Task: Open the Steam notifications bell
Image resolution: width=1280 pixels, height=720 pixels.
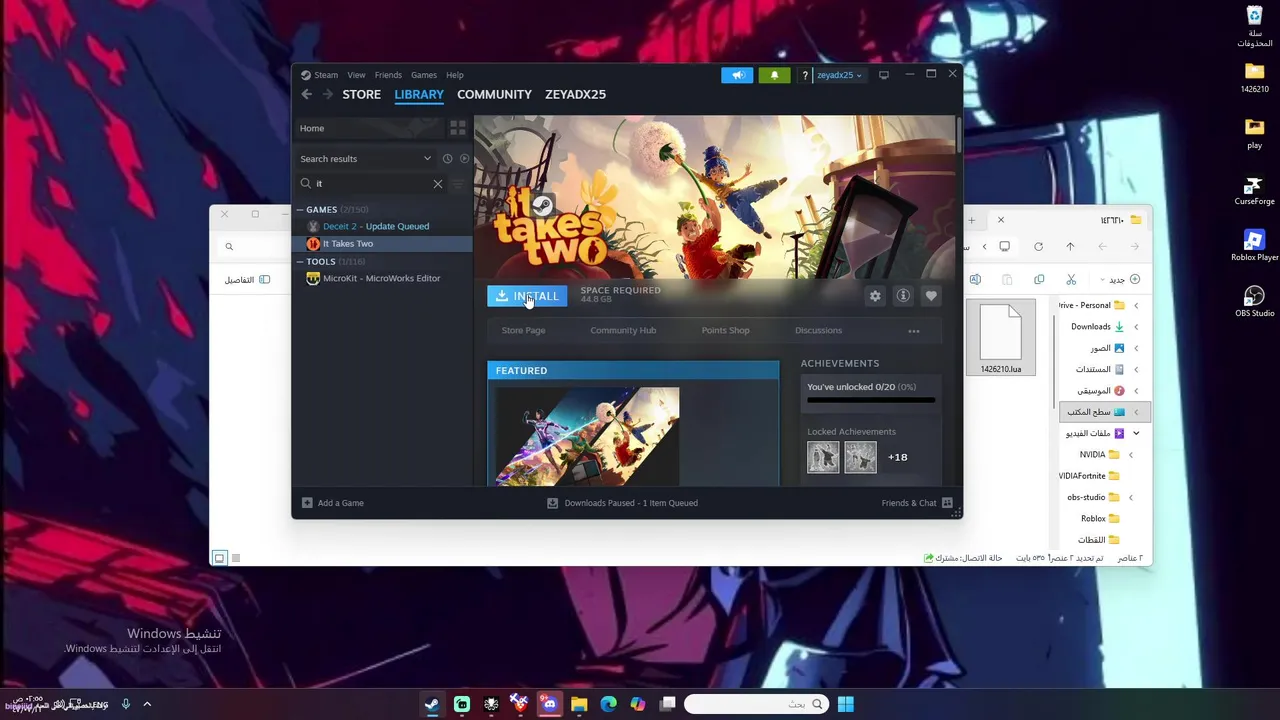Action: pyautogui.click(x=774, y=75)
